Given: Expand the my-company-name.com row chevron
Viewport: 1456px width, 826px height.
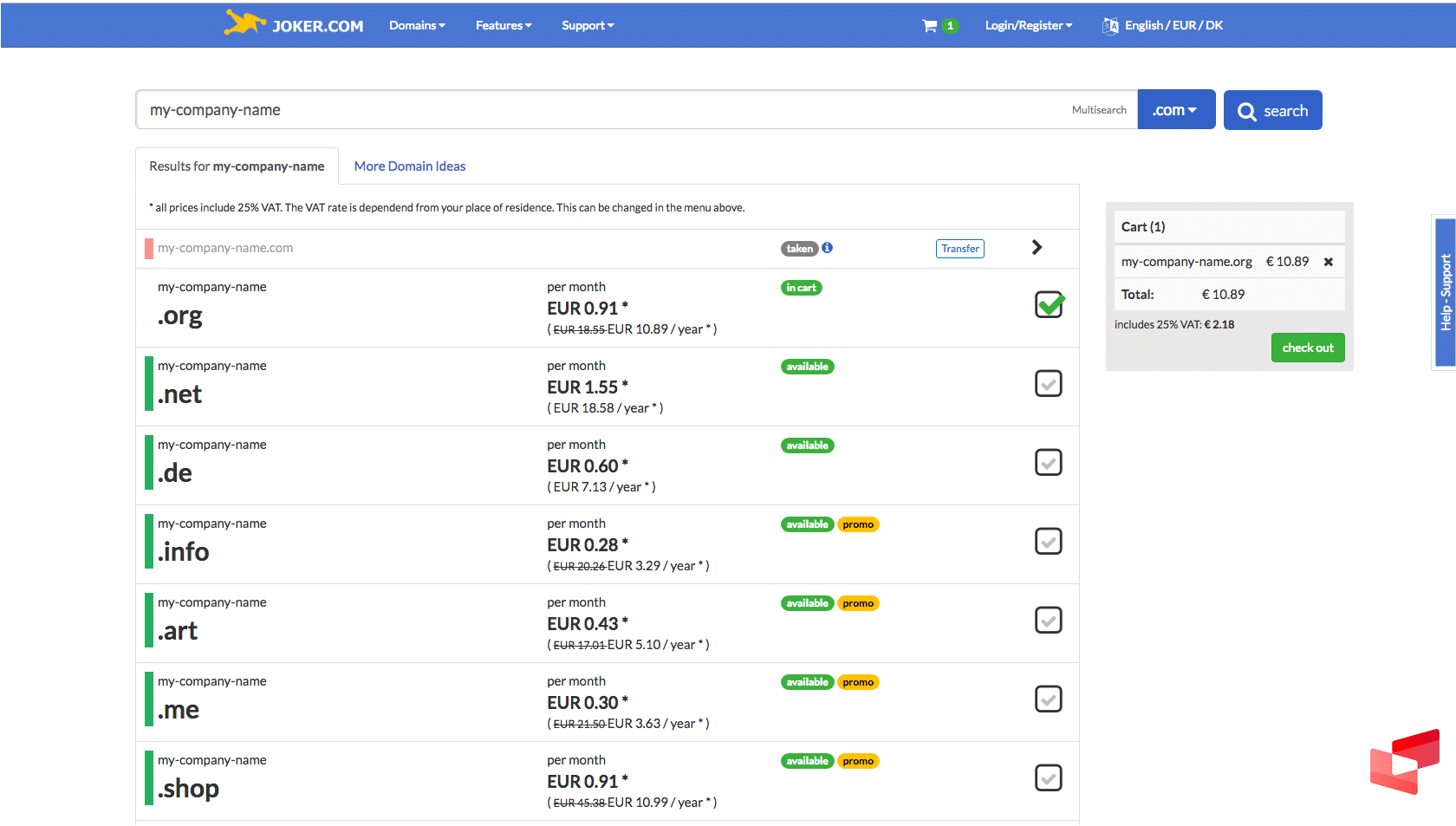Looking at the screenshot, I should pyautogui.click(x=1037, y=248).
